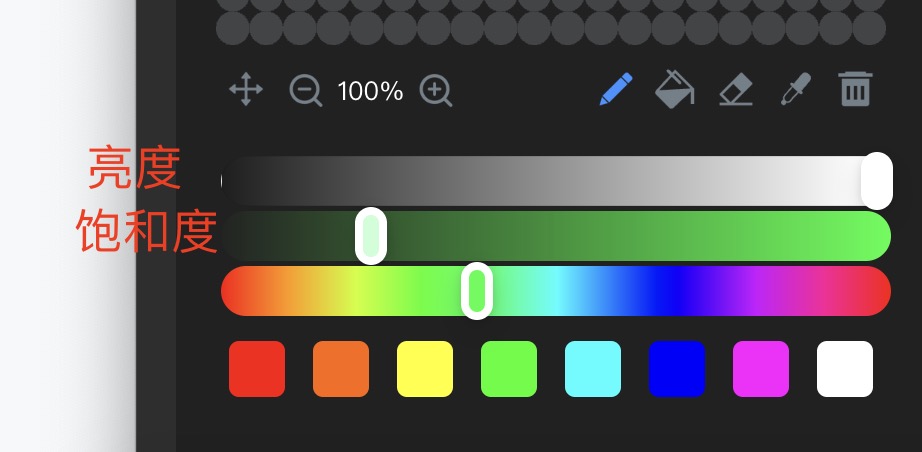The image size is (922, 452).
Task: Click the hue rainbow slider handle
Action: (x=477, y=291)
